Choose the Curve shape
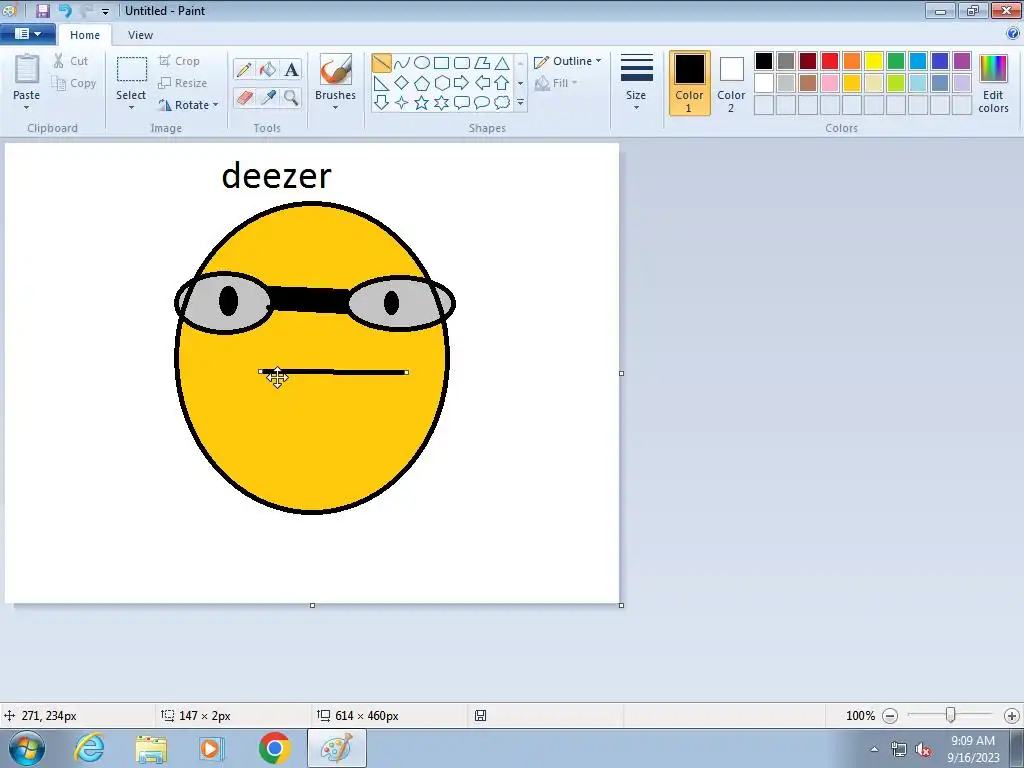The image size is (1024, 768). [402, 63]
